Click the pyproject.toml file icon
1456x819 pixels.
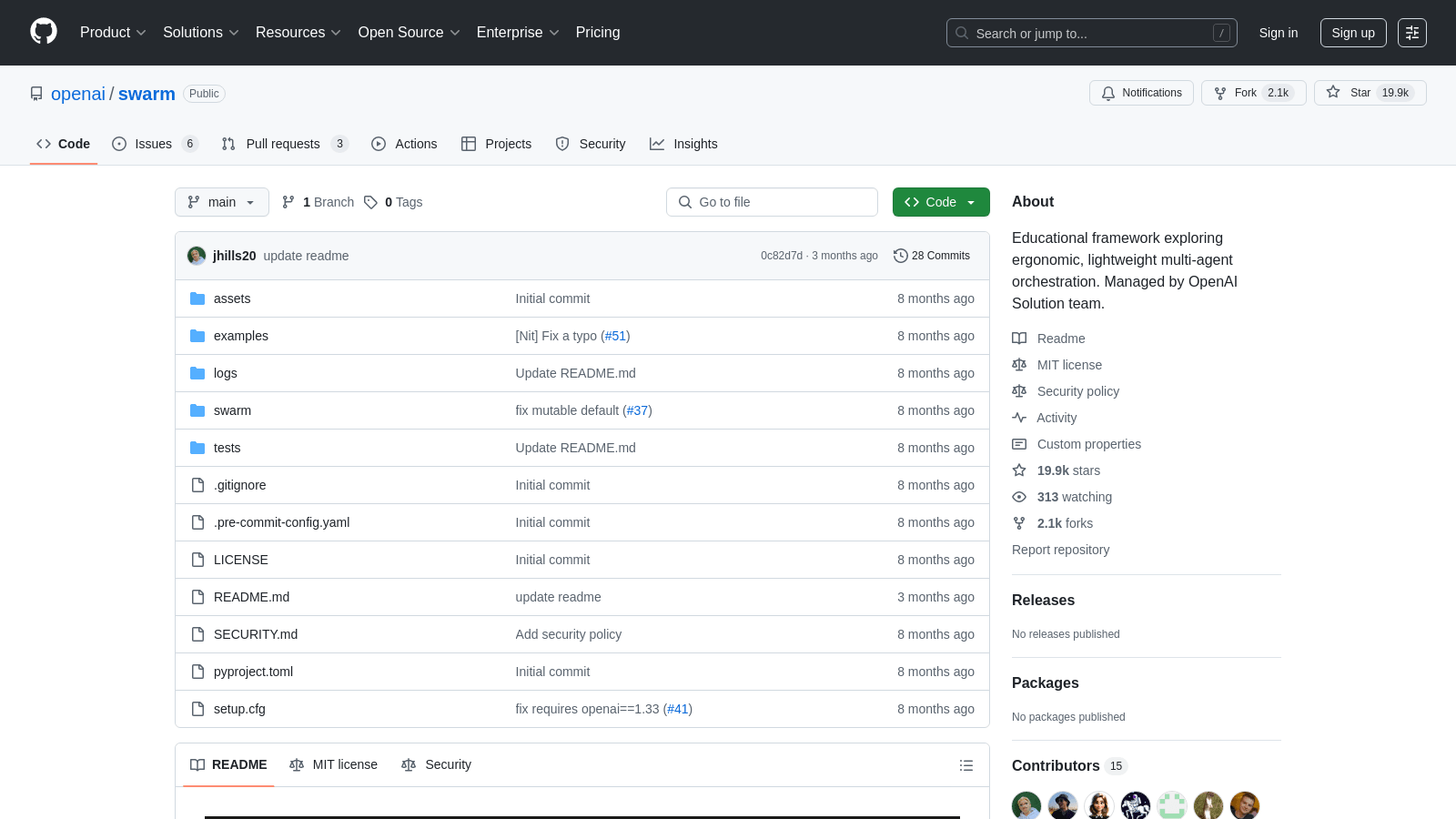pos(197,672)
